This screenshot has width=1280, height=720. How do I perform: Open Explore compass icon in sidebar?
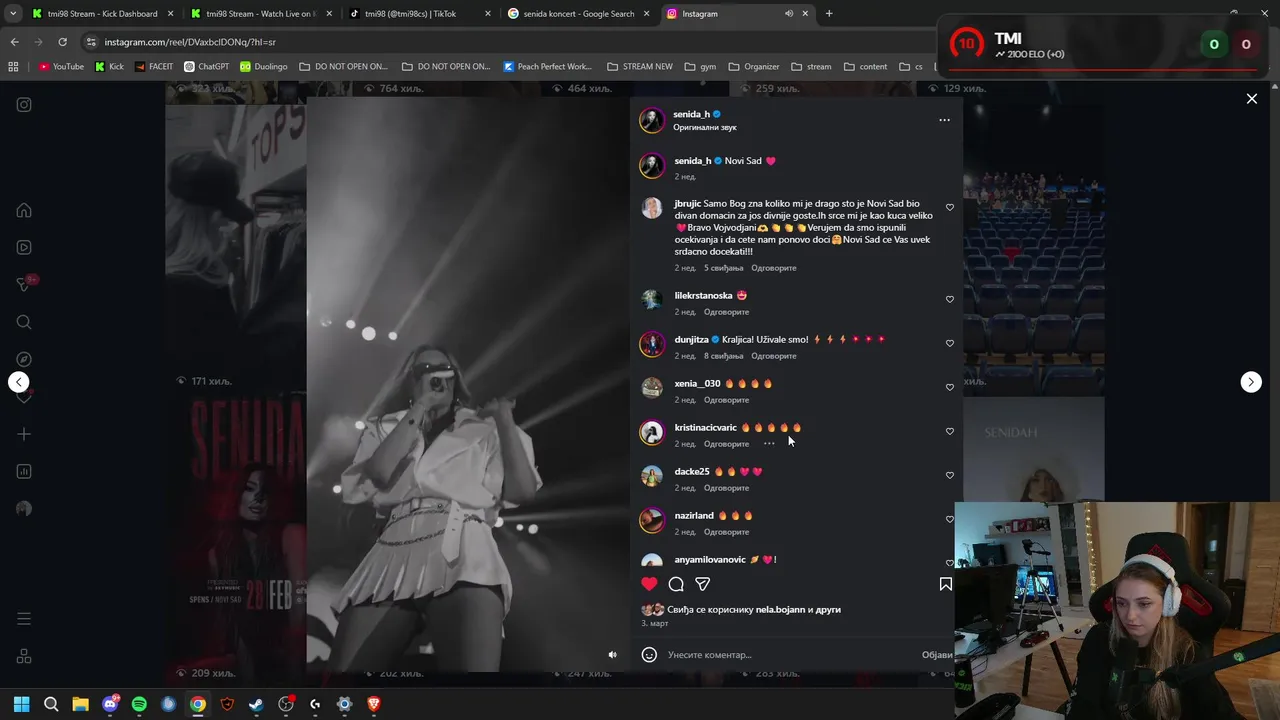click(24, 359)
